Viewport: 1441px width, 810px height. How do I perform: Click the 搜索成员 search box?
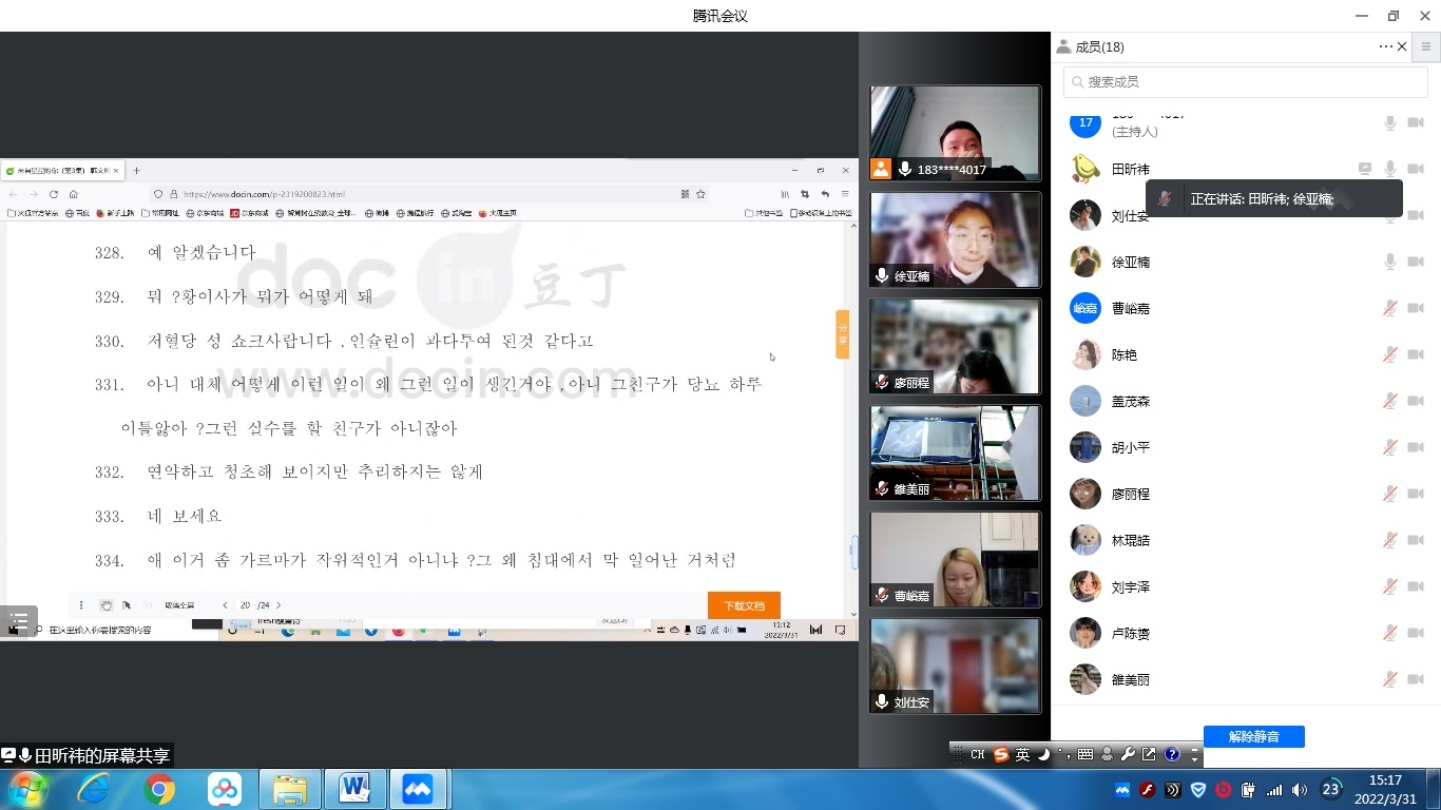(x=1245, y=82)
